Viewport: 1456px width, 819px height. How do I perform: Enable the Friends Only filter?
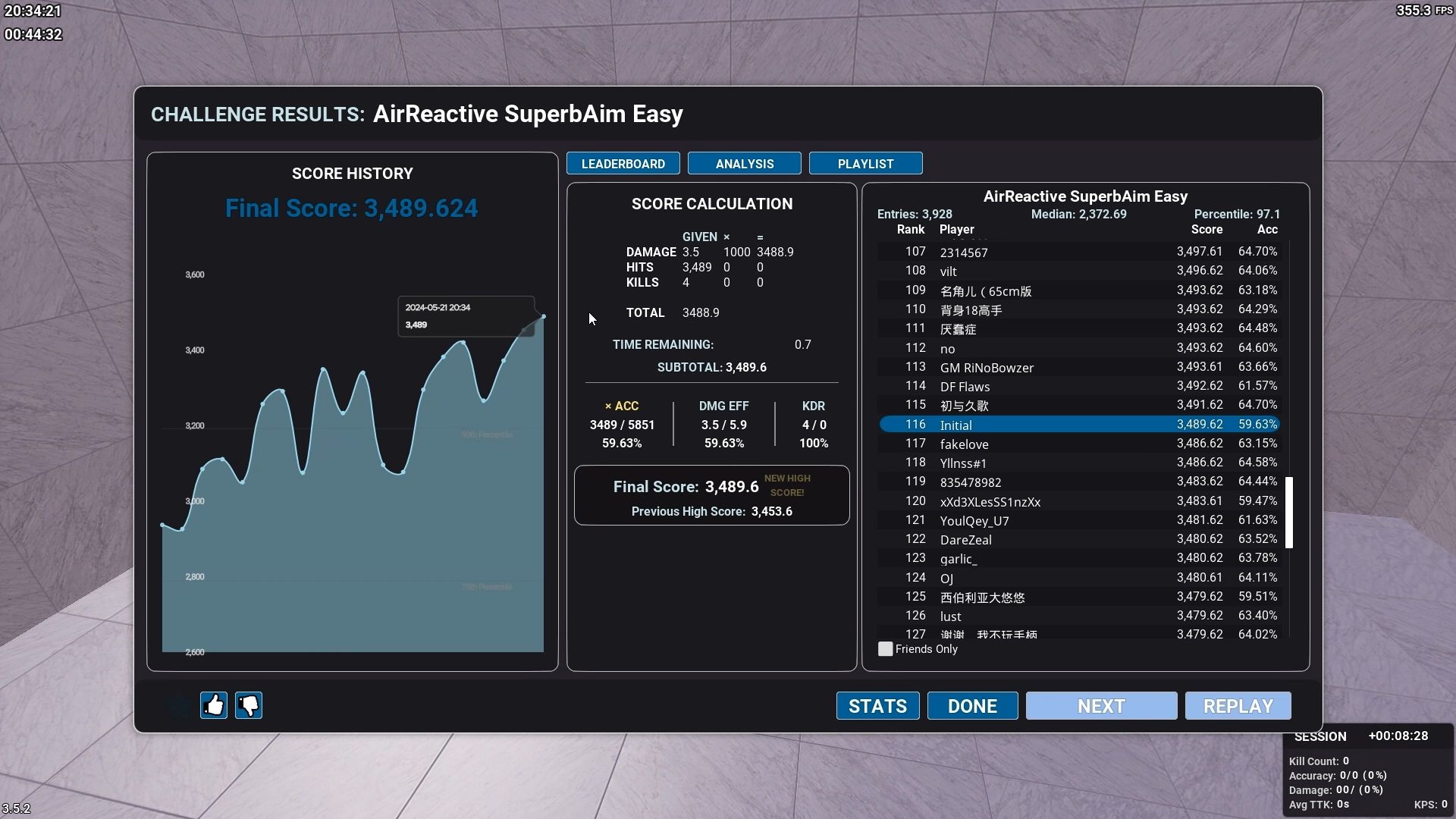(x=886, y=649)
